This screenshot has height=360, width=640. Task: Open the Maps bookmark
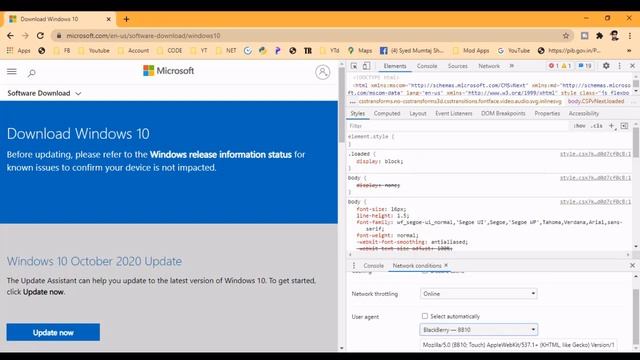[360, 51]
